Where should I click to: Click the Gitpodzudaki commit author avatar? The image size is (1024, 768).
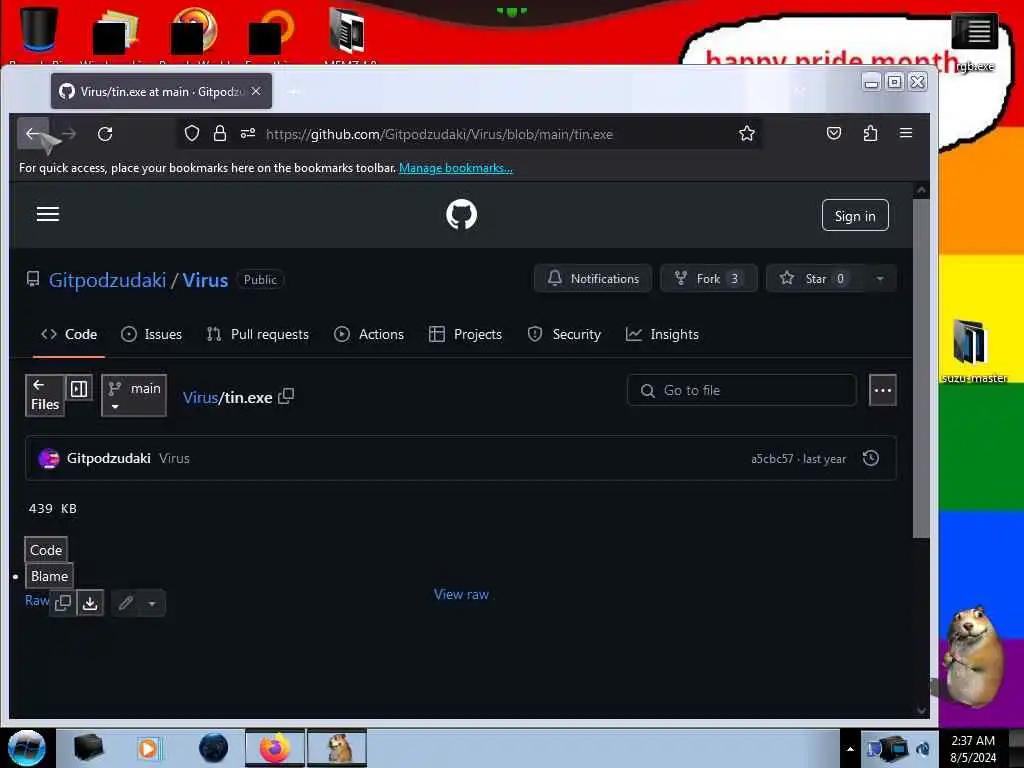[x=49, y=458]
